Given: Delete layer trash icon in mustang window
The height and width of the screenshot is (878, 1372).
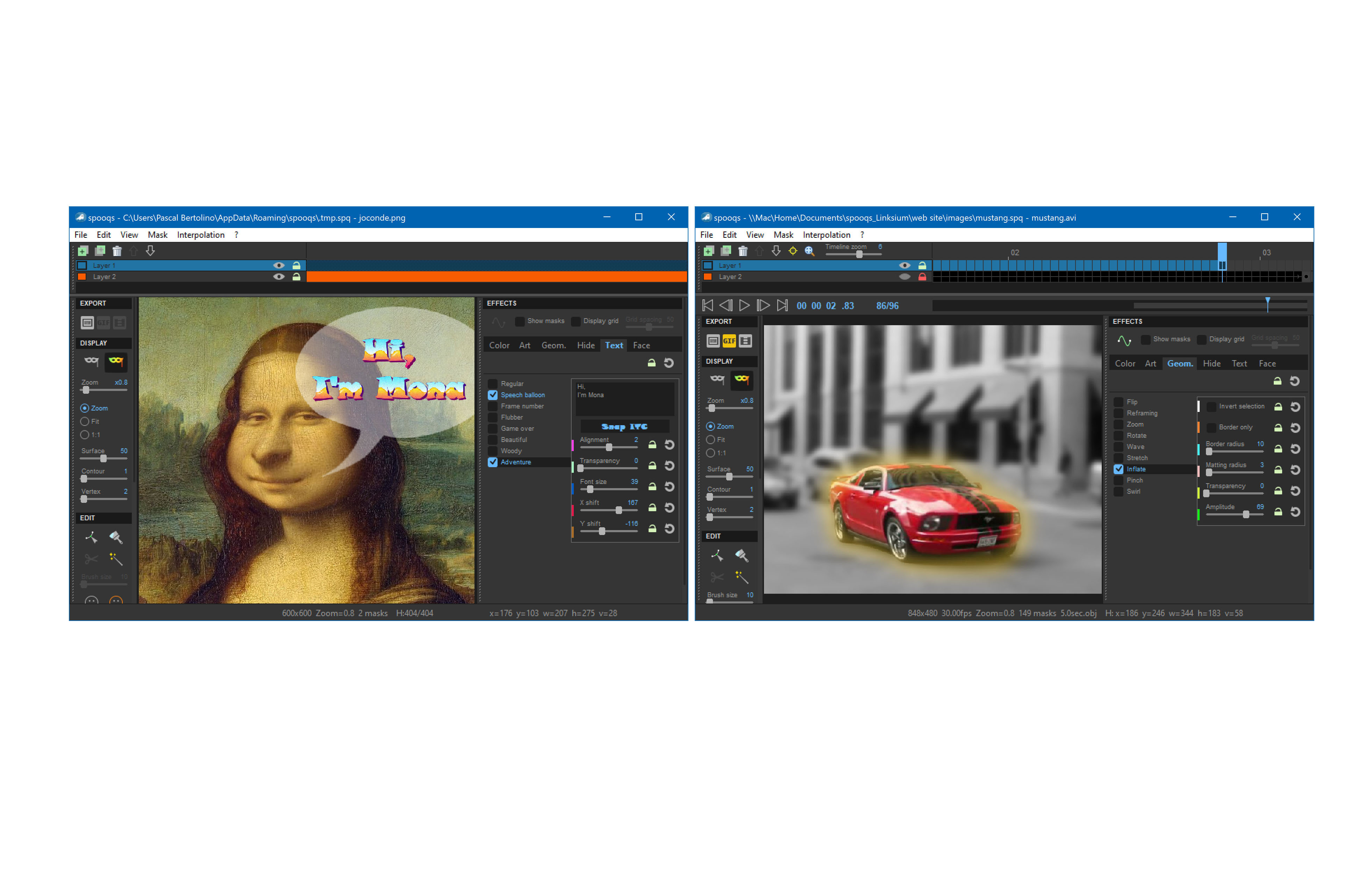Looking at the screenshot, I should click(x=743, y=251).
